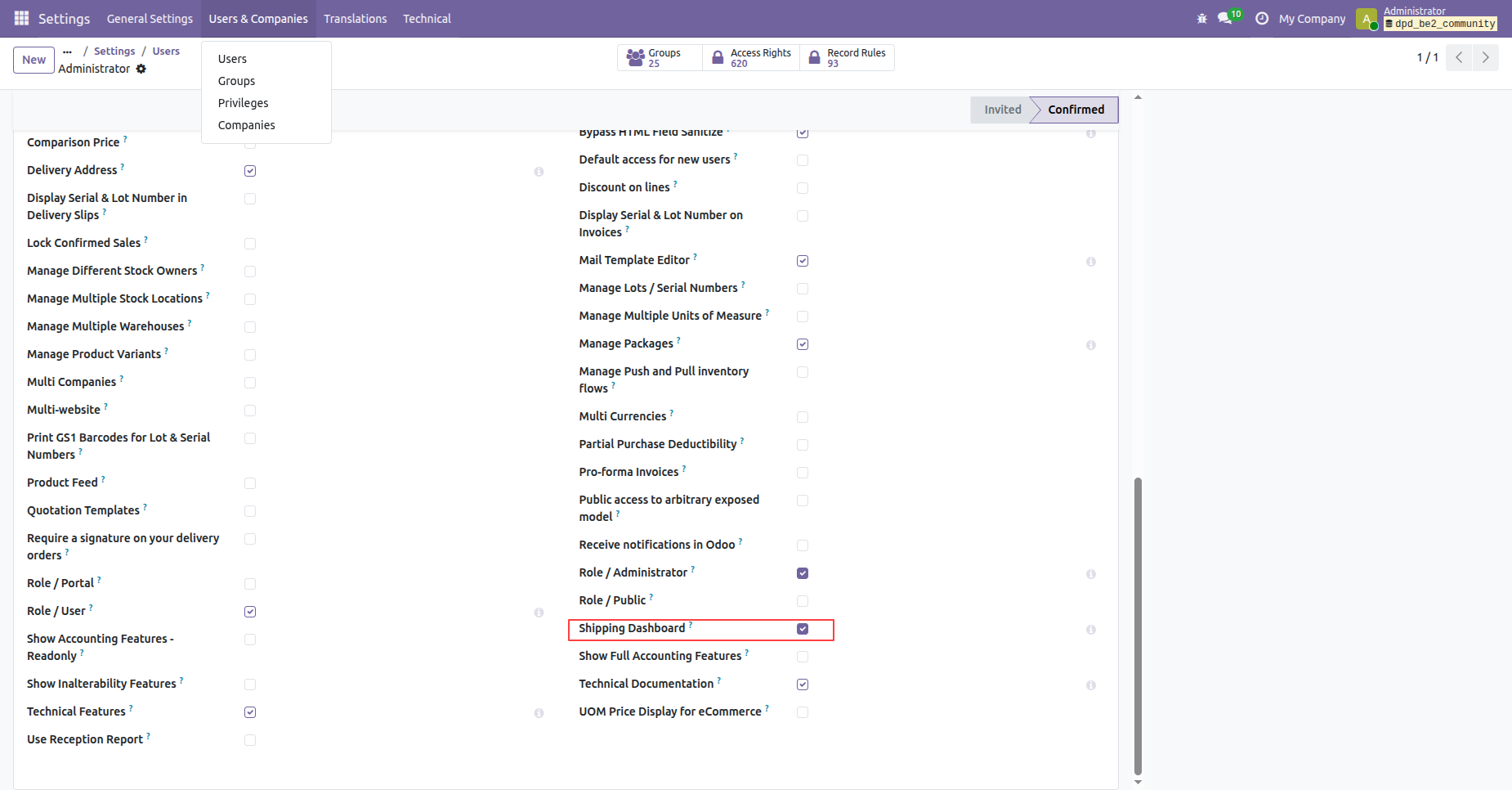The image size is (1512, 790).
Task: Click the New button
Action: (x=34, y=60)
